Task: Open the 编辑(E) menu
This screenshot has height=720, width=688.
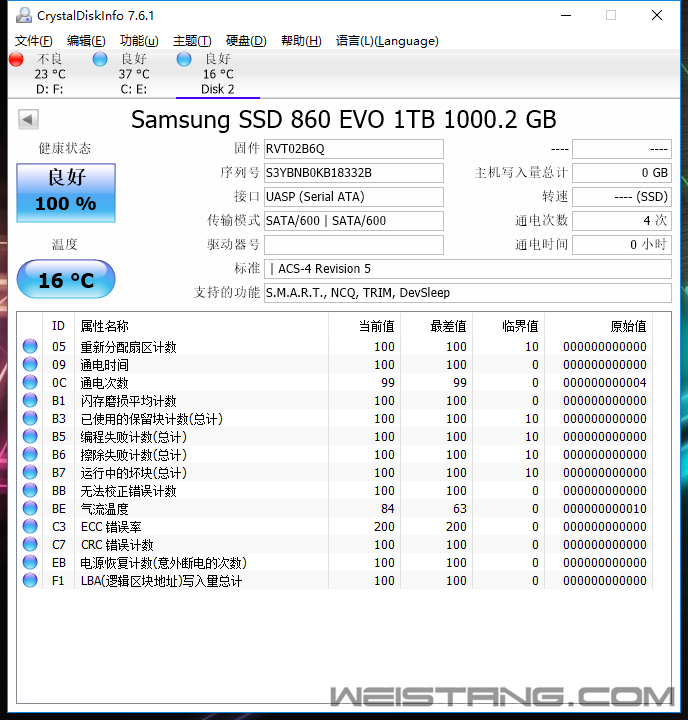Action: point(86,41)
